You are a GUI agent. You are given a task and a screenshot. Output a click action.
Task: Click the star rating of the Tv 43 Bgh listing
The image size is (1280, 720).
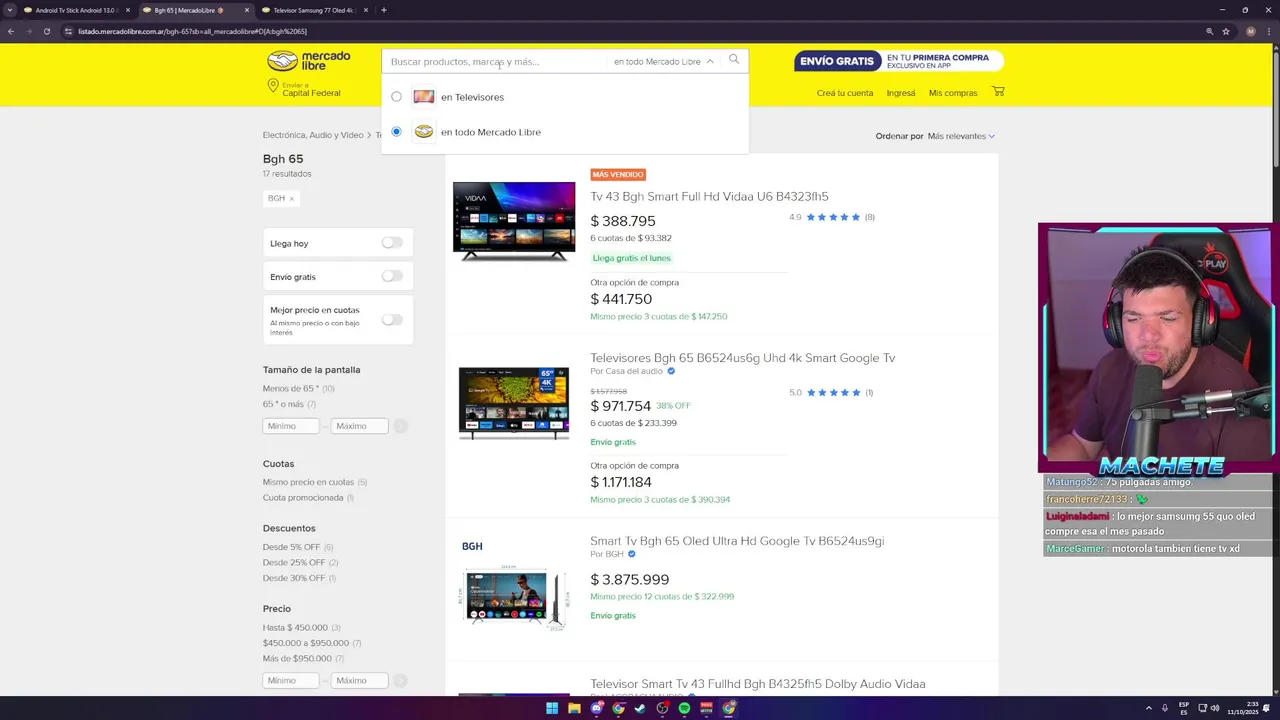click(833, 217)
